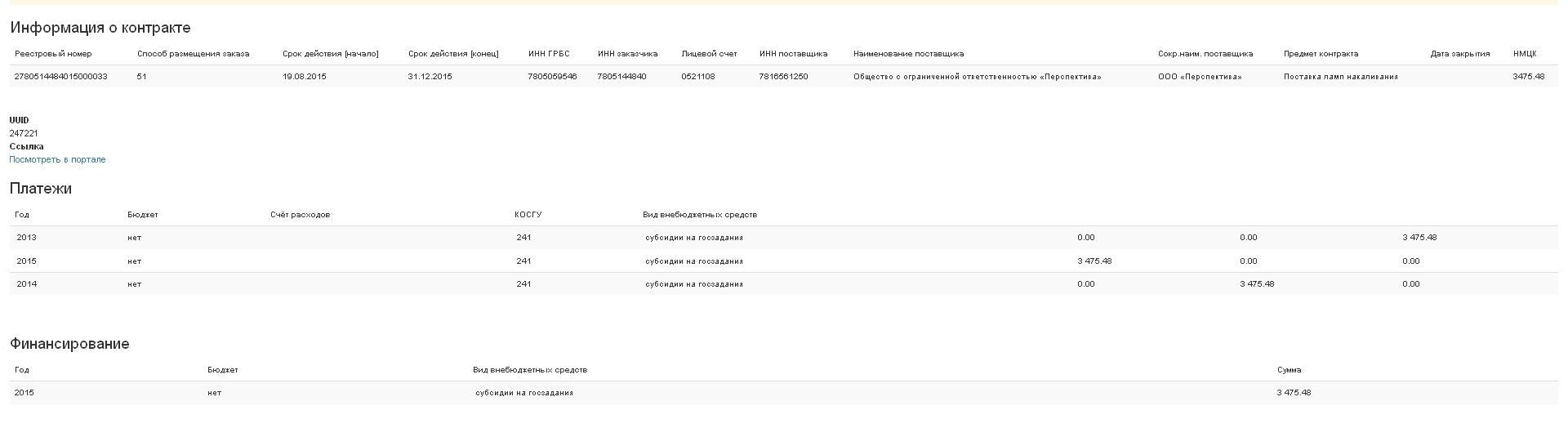This screenshot has height=437, width=1568.
Task: Select the 2014 year row in Платежи
Action: [x=26, y=284]
